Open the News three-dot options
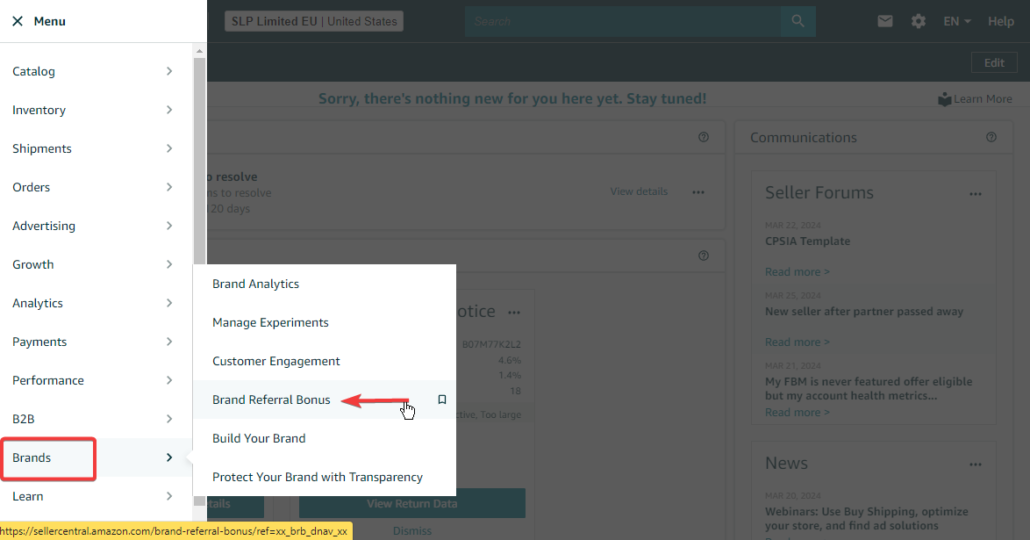The width and height of the screenshot is (1030, 540). point(975,464)
